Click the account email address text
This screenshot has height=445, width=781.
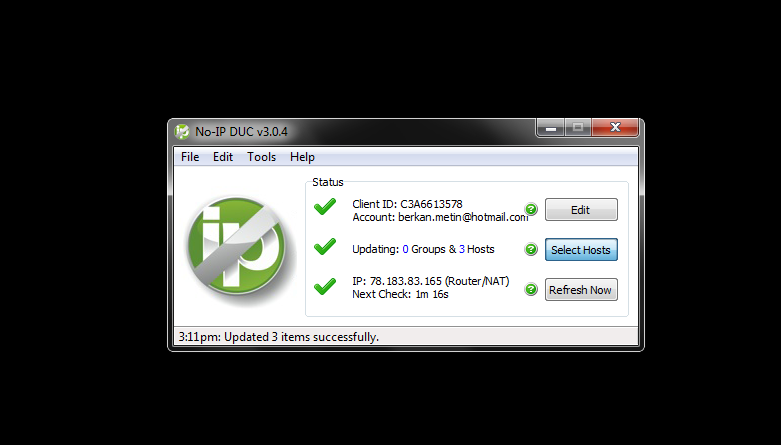pyautogui.click(x=463, y=217)
